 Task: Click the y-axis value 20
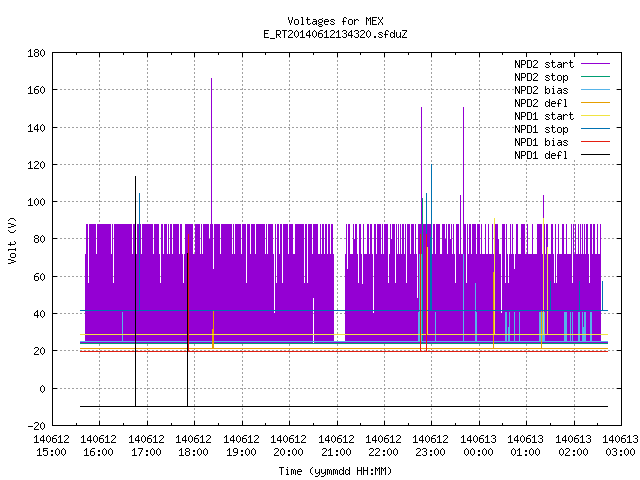click(39, 351)
